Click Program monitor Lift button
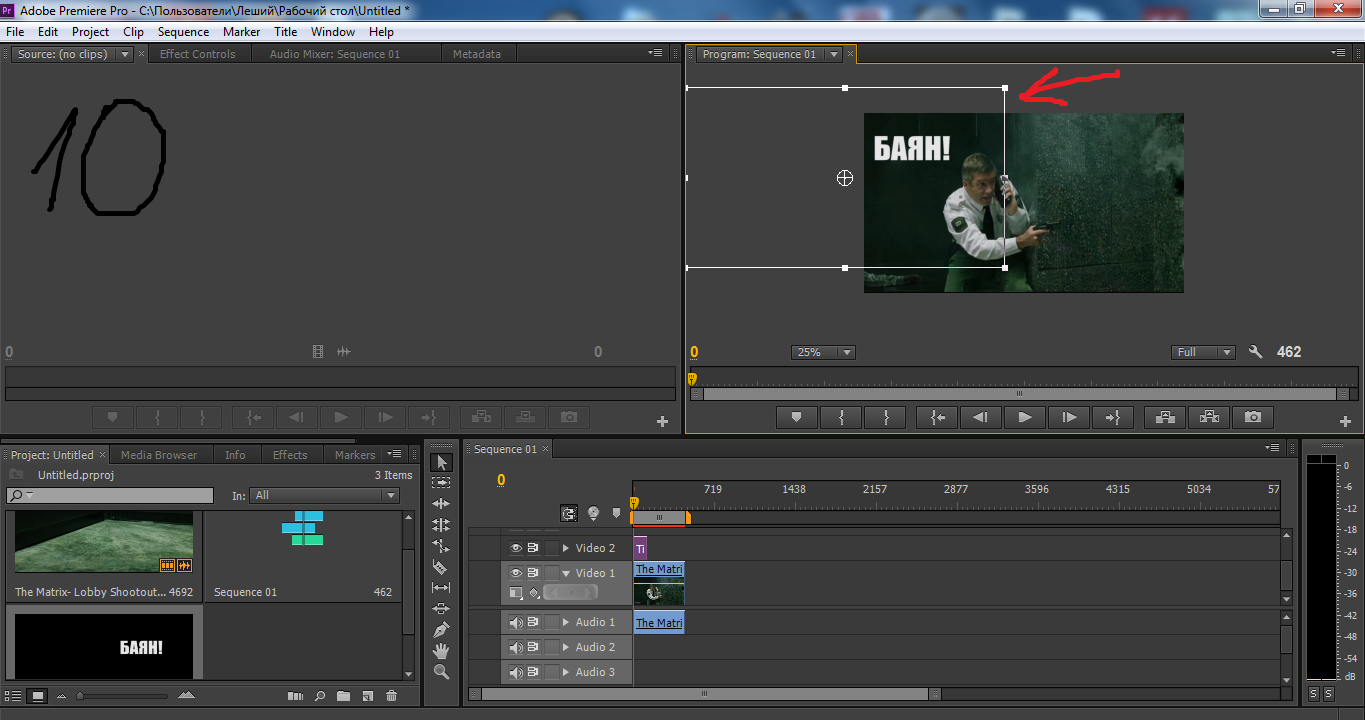 click(1165, 417)
